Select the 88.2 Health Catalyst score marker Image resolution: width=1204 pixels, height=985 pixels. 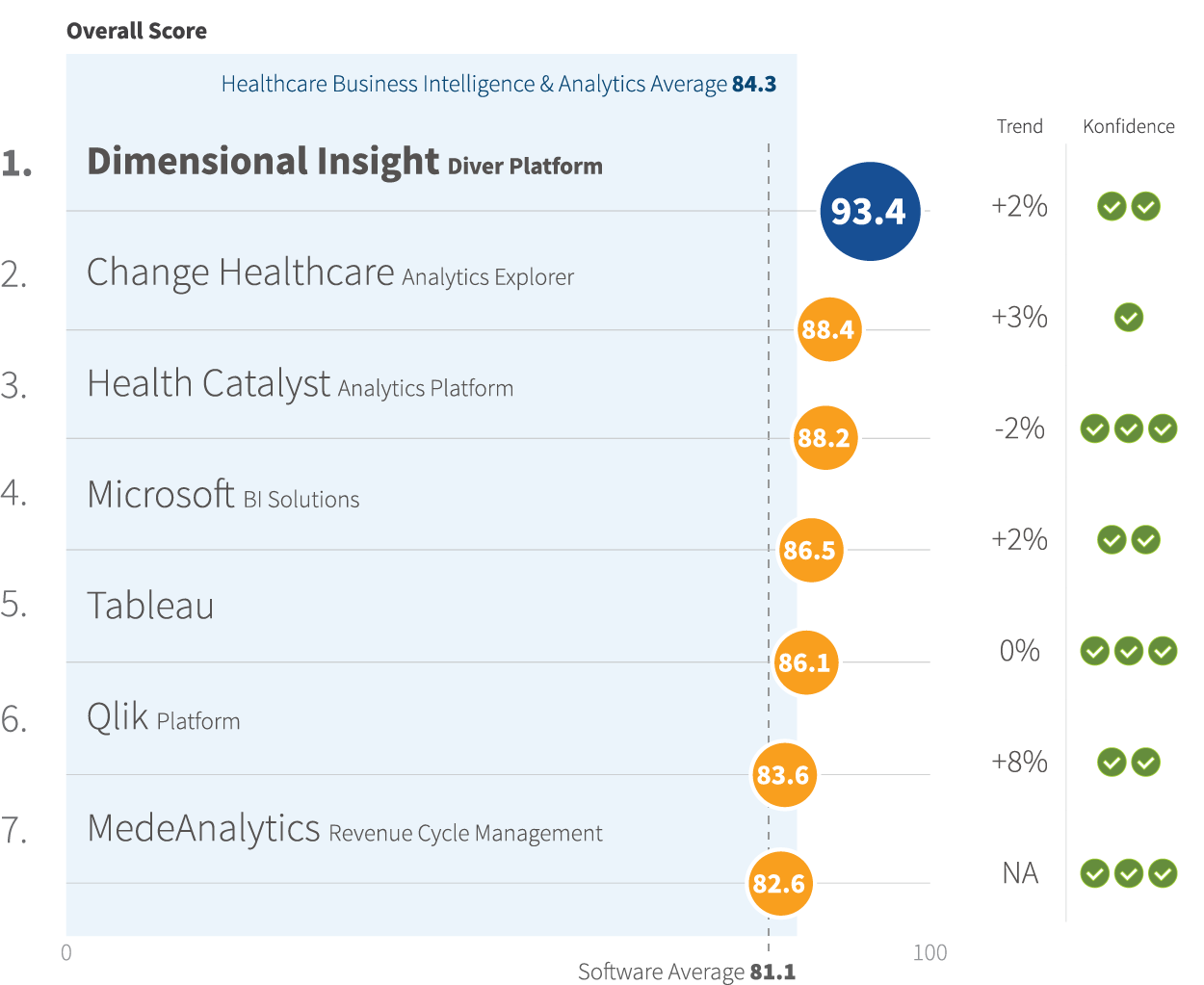point(824,438)
